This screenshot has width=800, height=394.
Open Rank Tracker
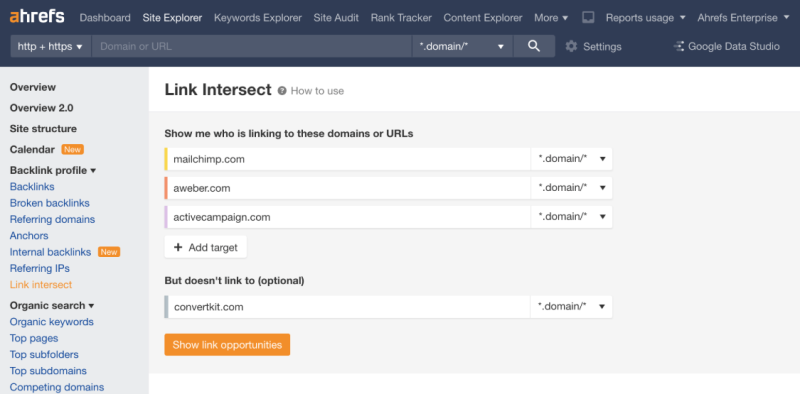point(401,17)
